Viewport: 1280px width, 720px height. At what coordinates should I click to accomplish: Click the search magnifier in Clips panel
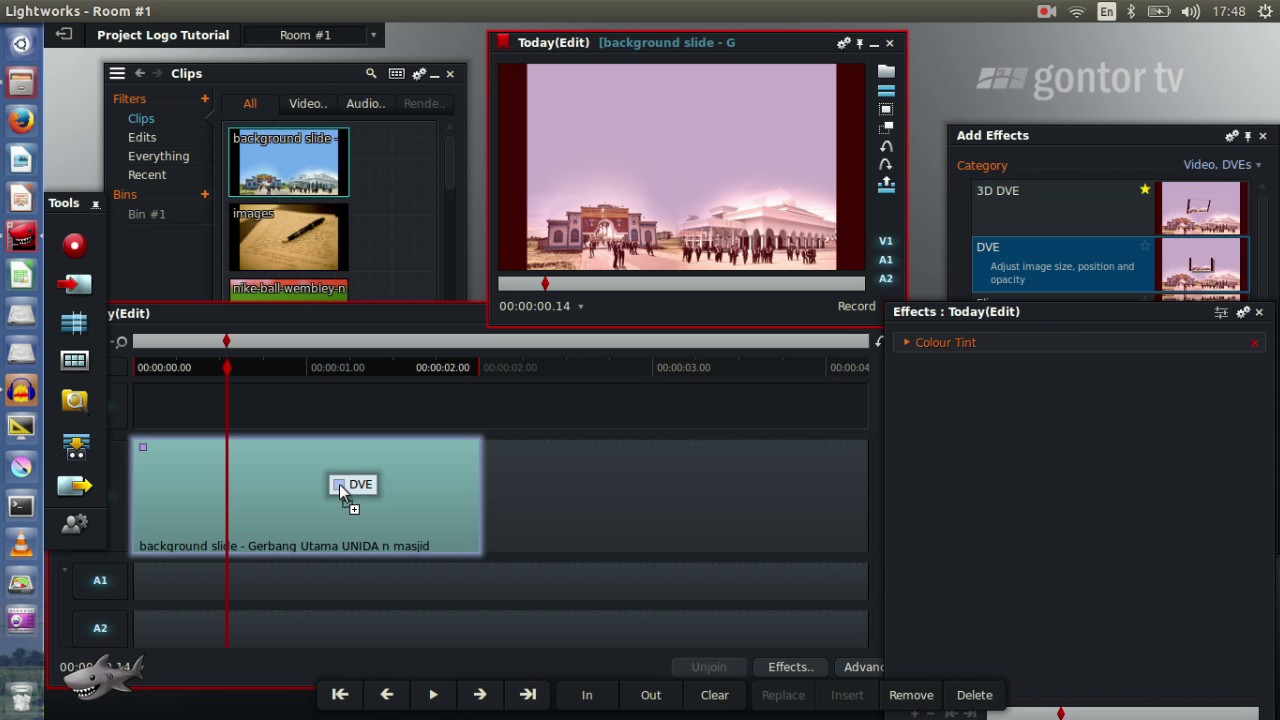371,73
